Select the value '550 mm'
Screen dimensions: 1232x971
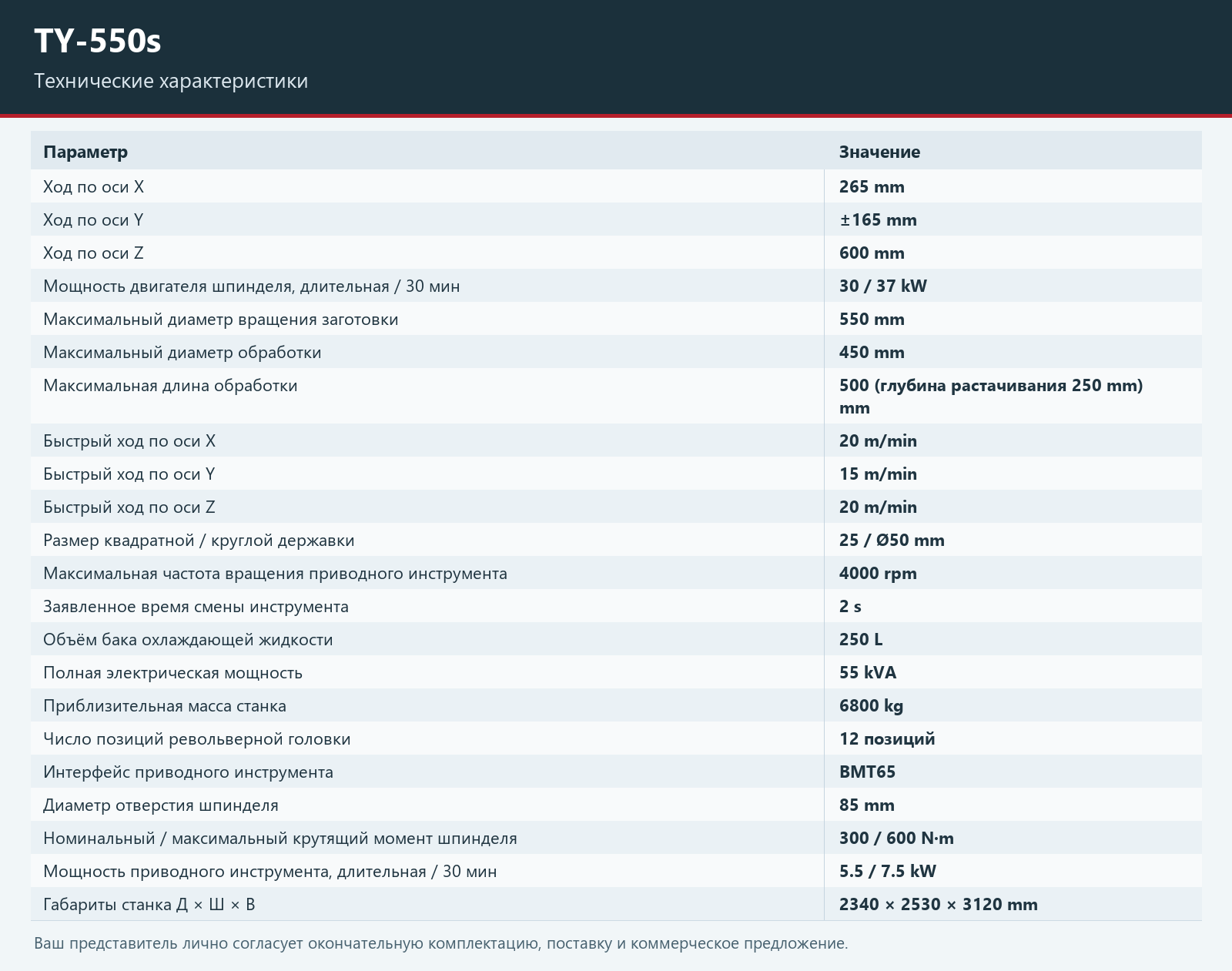pyautogui.click(x=872, y=319)
